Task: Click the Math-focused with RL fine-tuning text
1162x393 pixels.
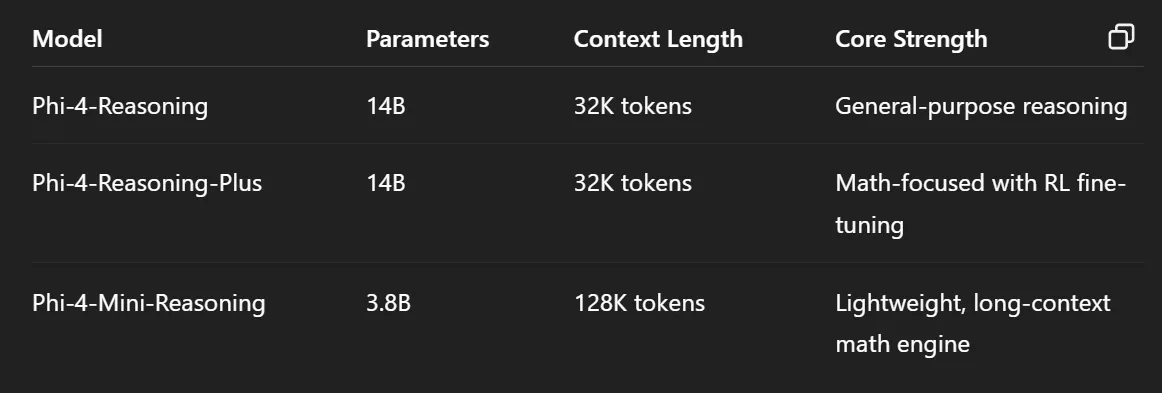Action: (981, 203)
